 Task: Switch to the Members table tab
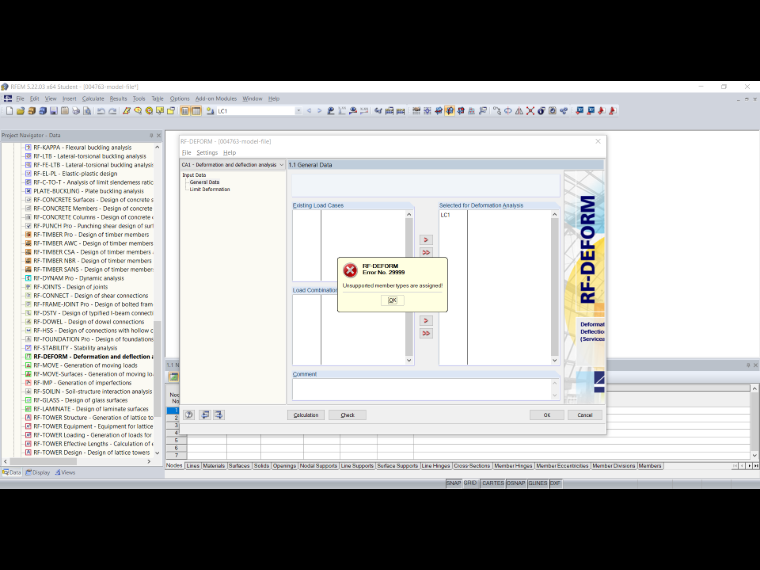coord(650,466)
